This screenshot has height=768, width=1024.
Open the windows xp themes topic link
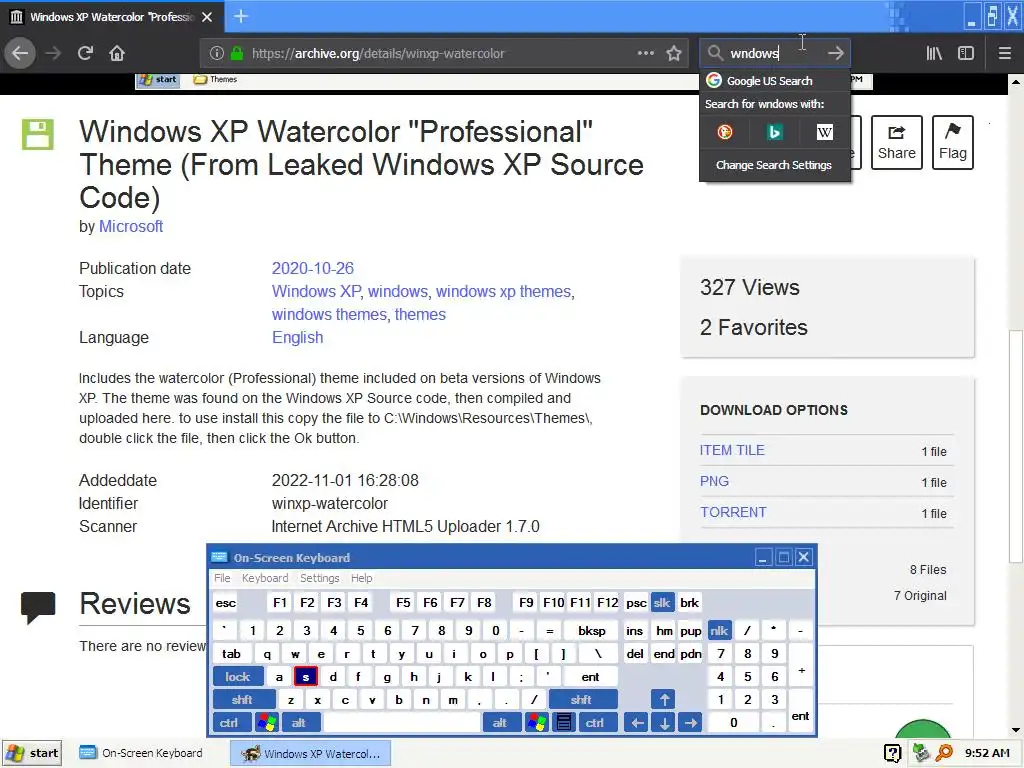click(504, 291)
